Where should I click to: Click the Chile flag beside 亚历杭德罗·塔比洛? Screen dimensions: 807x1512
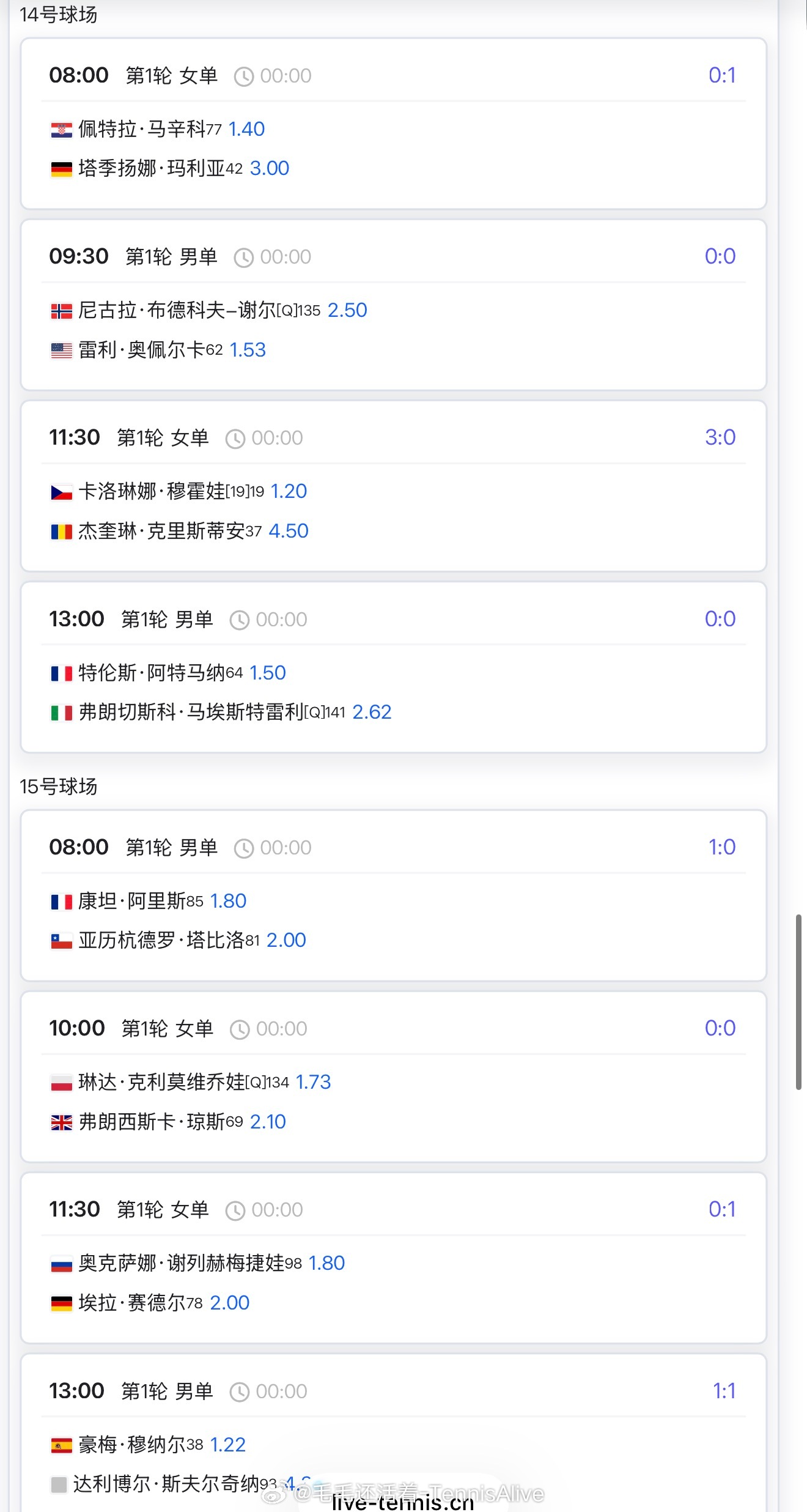coord(61,941)
